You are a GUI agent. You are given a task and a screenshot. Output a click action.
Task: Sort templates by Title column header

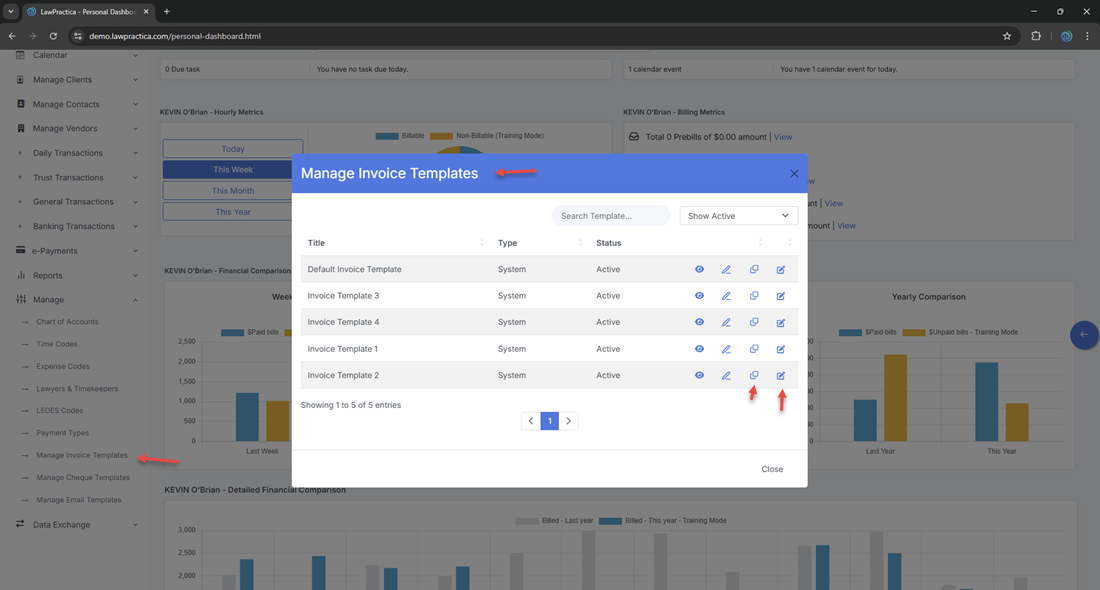click(x=317, y=243)
